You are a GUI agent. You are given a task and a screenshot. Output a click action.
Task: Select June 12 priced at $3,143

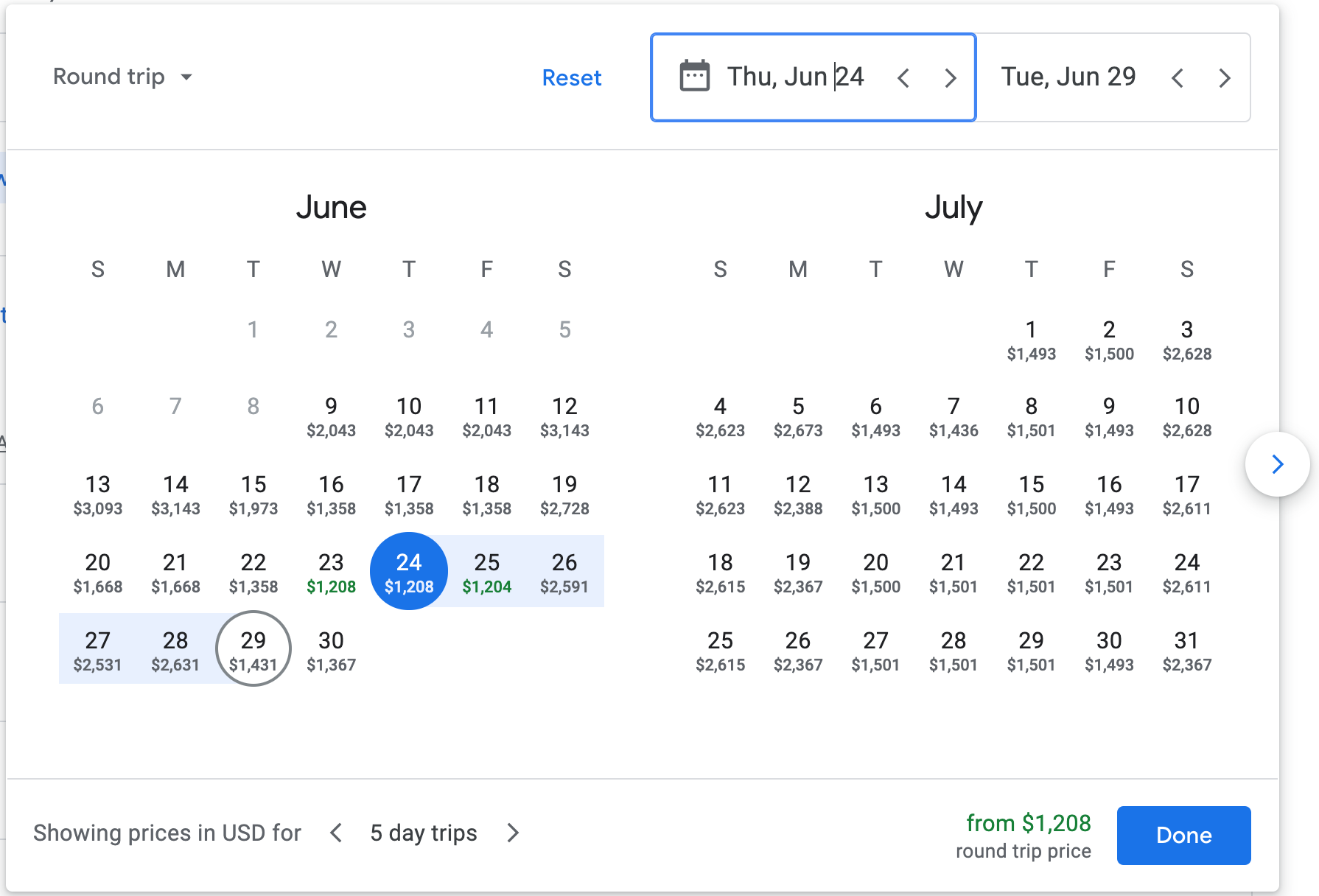tap(564, 416)
